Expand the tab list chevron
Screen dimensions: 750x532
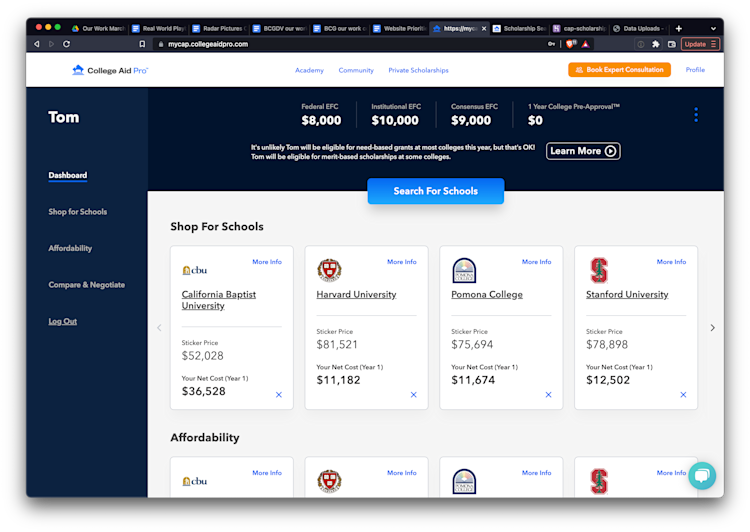(713, 29)
